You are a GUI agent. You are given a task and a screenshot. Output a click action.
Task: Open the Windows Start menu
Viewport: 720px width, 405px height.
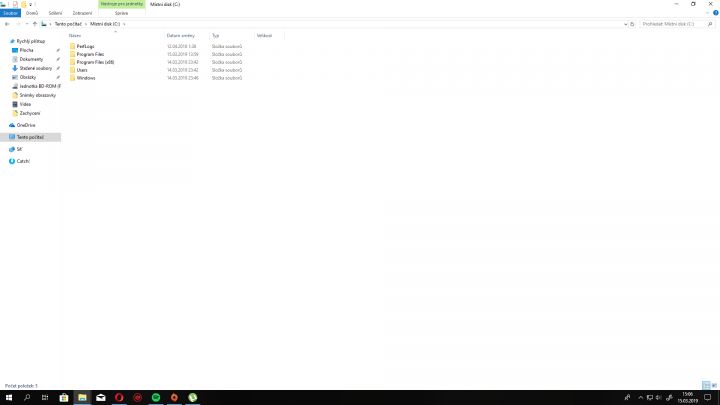pyautogui.click(x=9, y=398)
